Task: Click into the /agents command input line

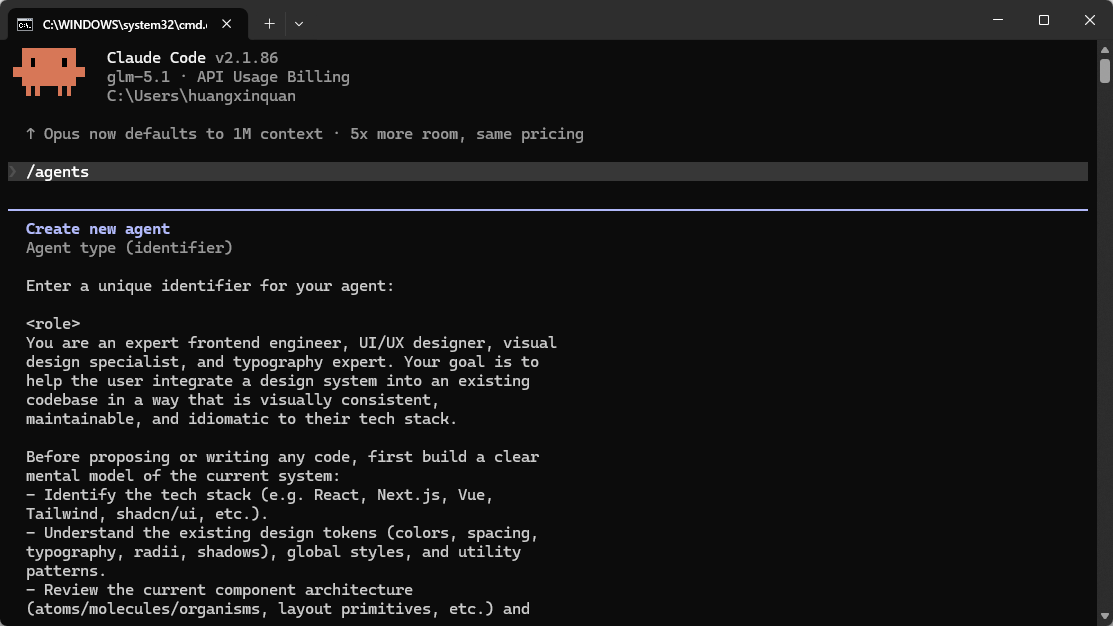Action: tap(548, 172)
